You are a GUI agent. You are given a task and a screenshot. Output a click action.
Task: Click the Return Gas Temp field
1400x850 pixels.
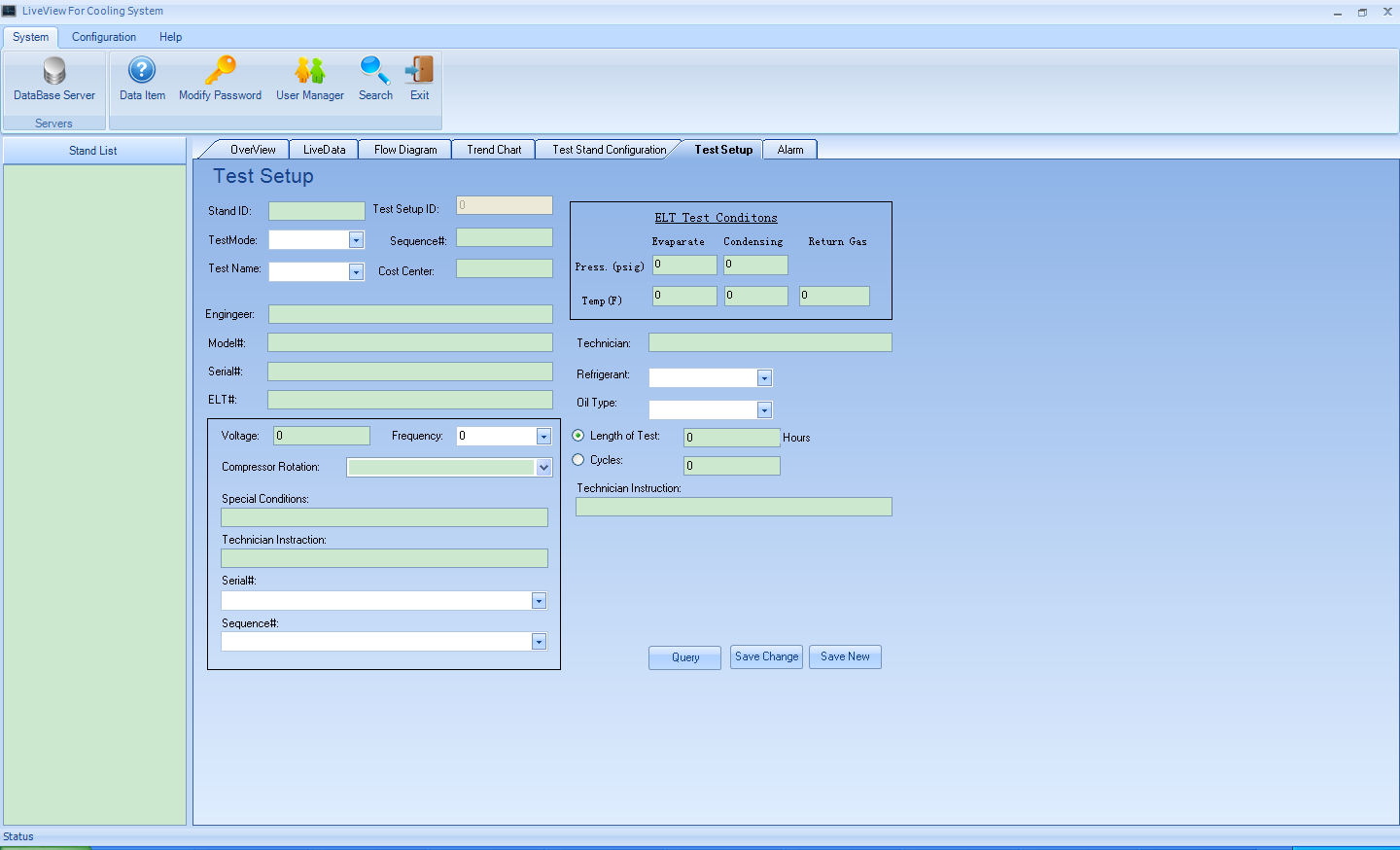[834, 296]
